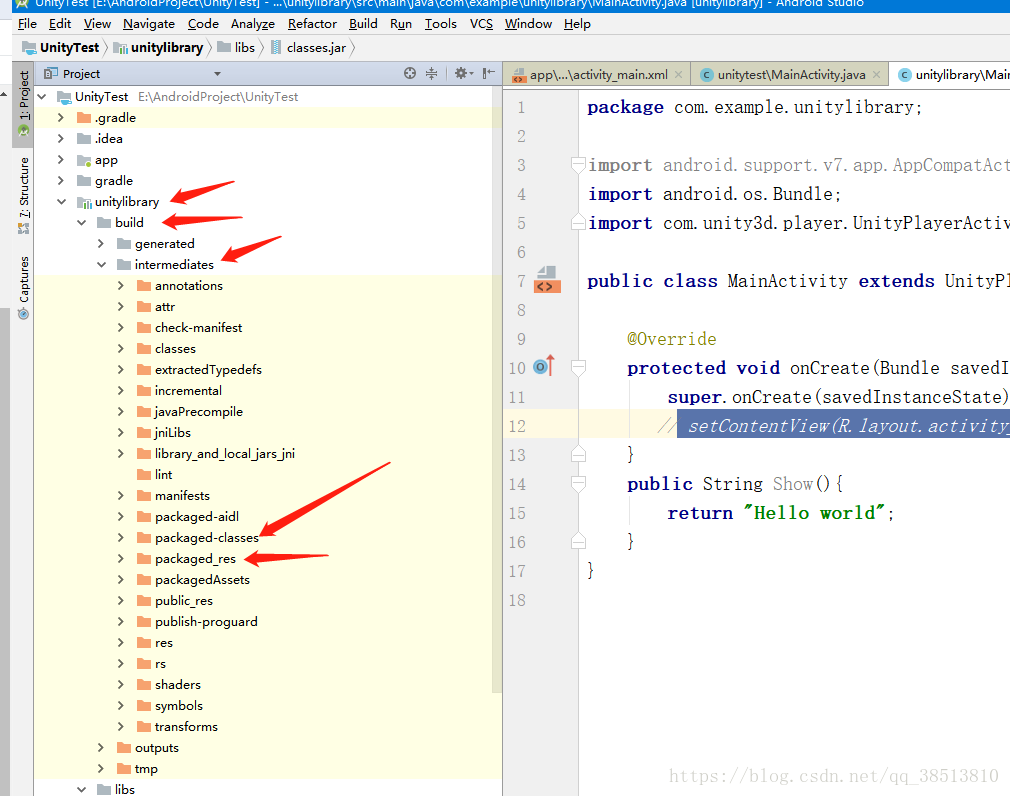Click the classes.jar breadcrumb file icon
1010x796 pixels.
coord(276,47)
